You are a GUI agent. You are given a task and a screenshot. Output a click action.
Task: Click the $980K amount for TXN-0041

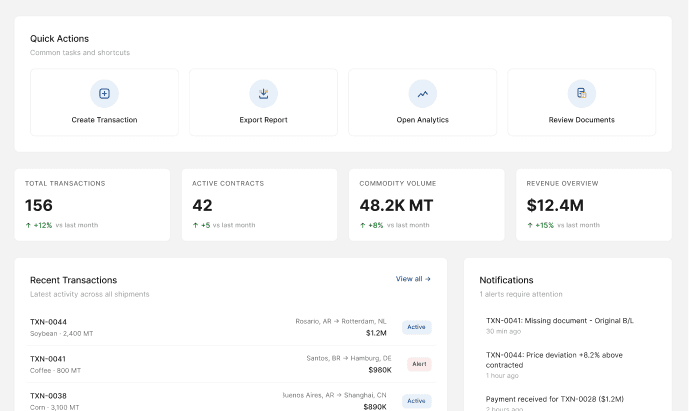[380, 370]
